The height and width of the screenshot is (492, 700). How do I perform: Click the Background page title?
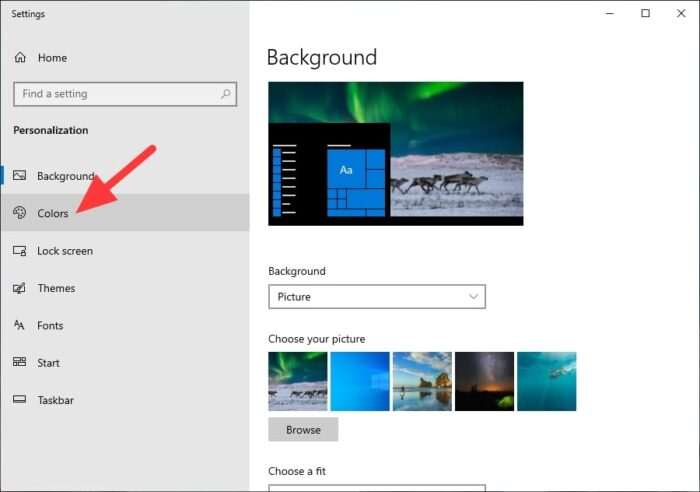(x=322, y=58)
